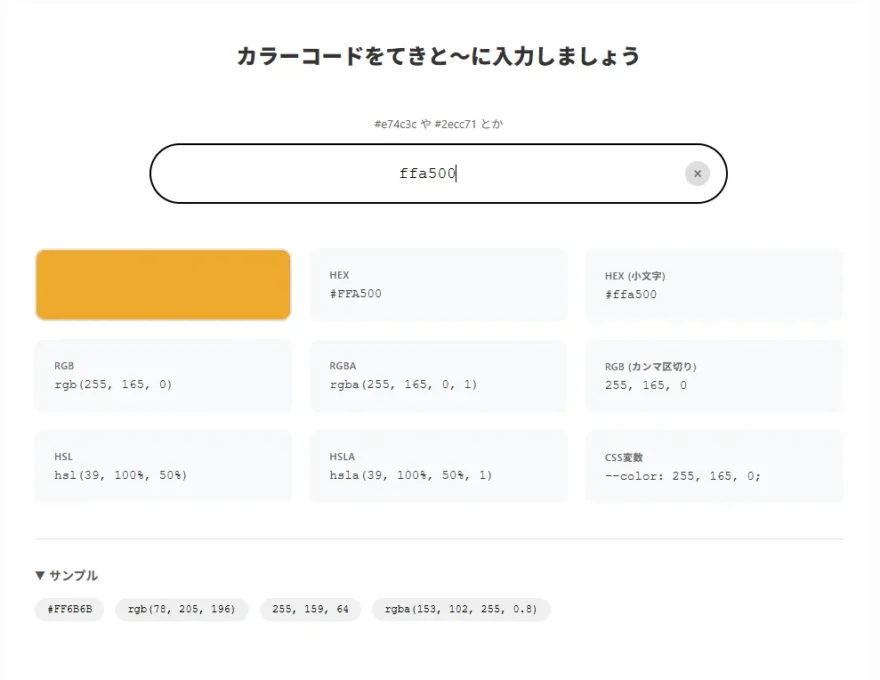Copy the HSL hsl(39, 100%, 50%) card
880x680 pixels.
coord(163,466)
